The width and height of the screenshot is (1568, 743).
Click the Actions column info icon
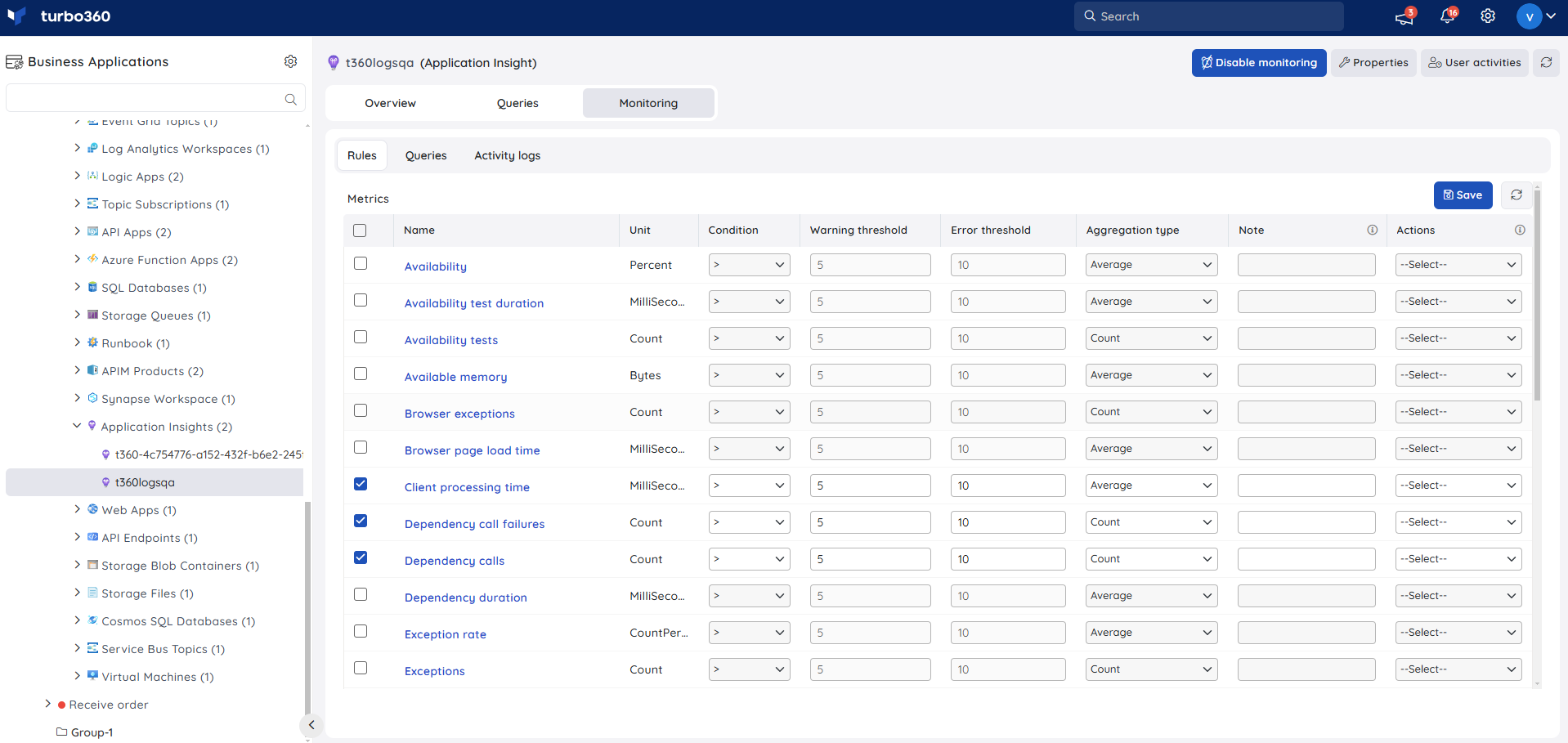pos(1520,230)
